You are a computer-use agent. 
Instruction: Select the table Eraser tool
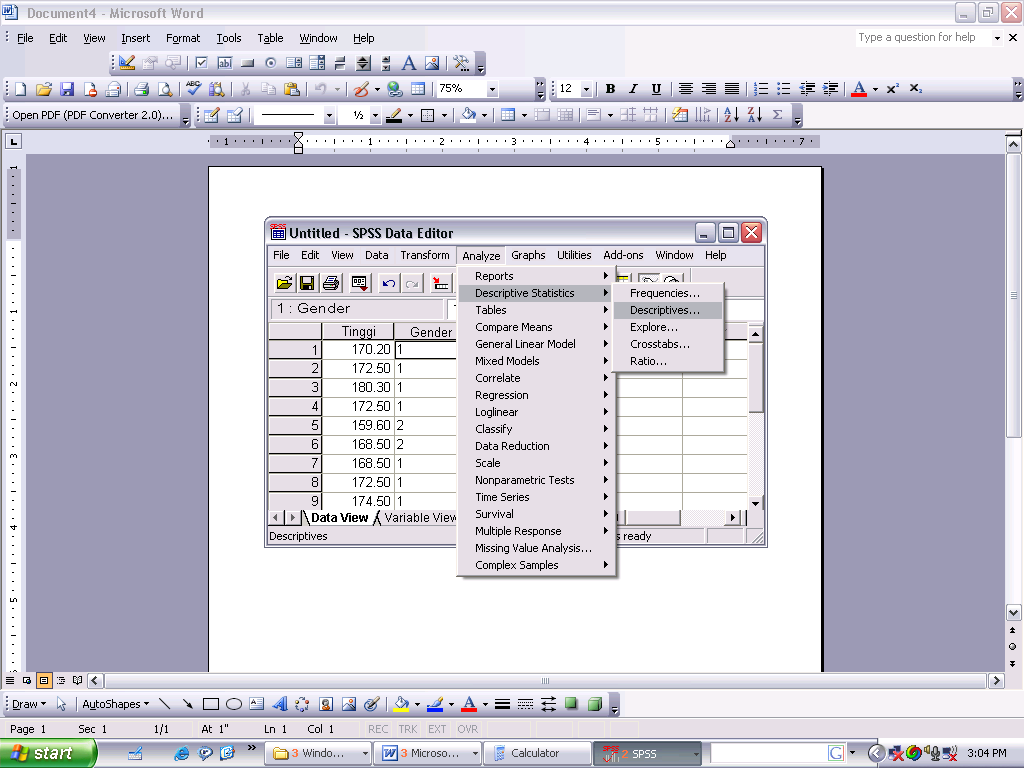[234, 116]
